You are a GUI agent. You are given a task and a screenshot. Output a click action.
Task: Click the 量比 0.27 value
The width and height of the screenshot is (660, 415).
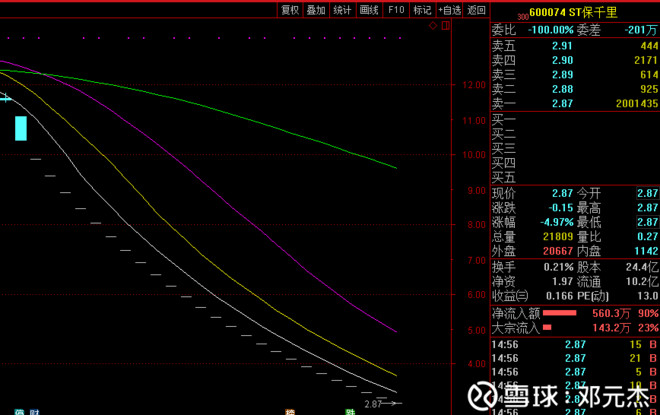coord(647,236)
